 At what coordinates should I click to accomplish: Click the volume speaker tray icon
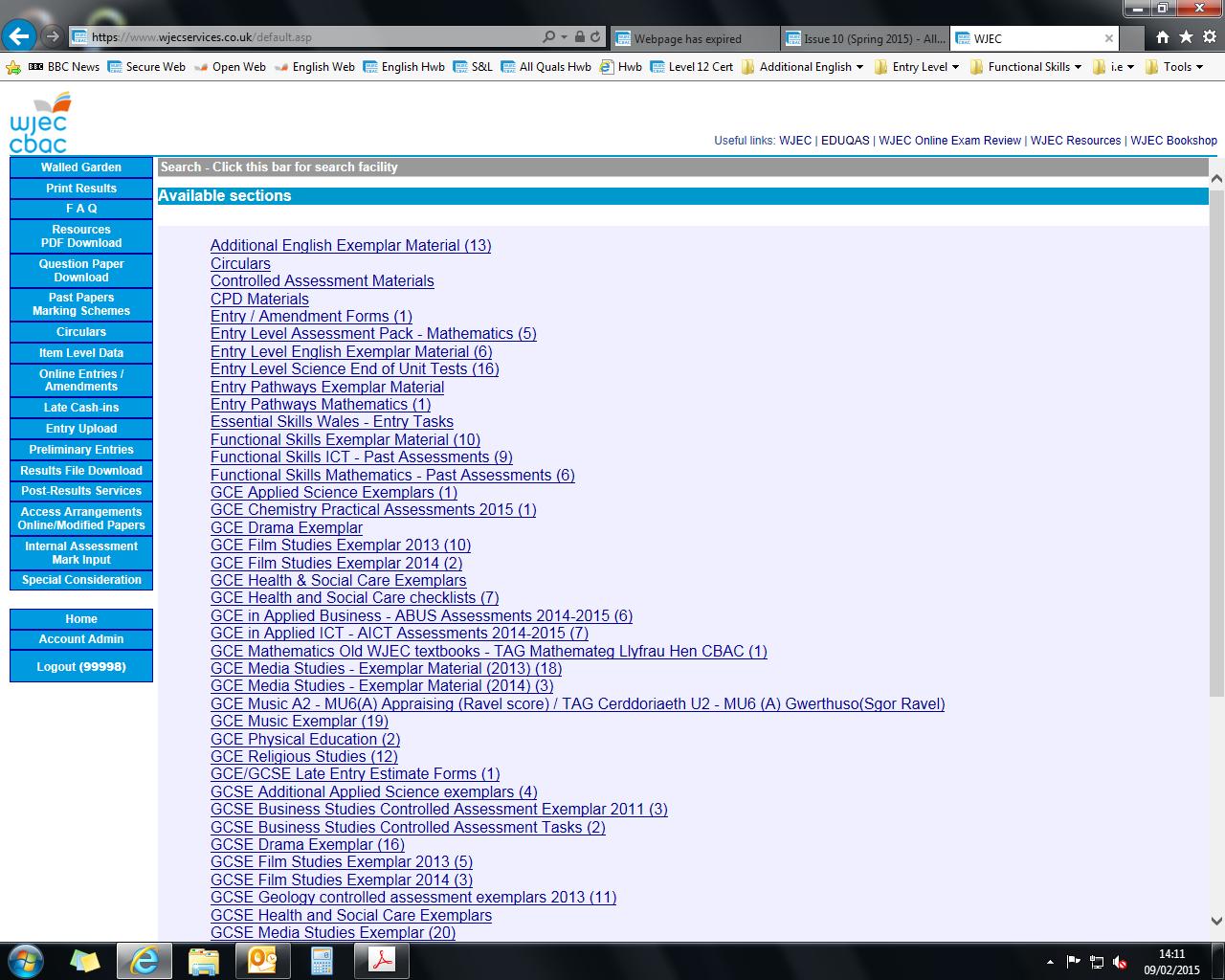click(x=1119, y=961)
